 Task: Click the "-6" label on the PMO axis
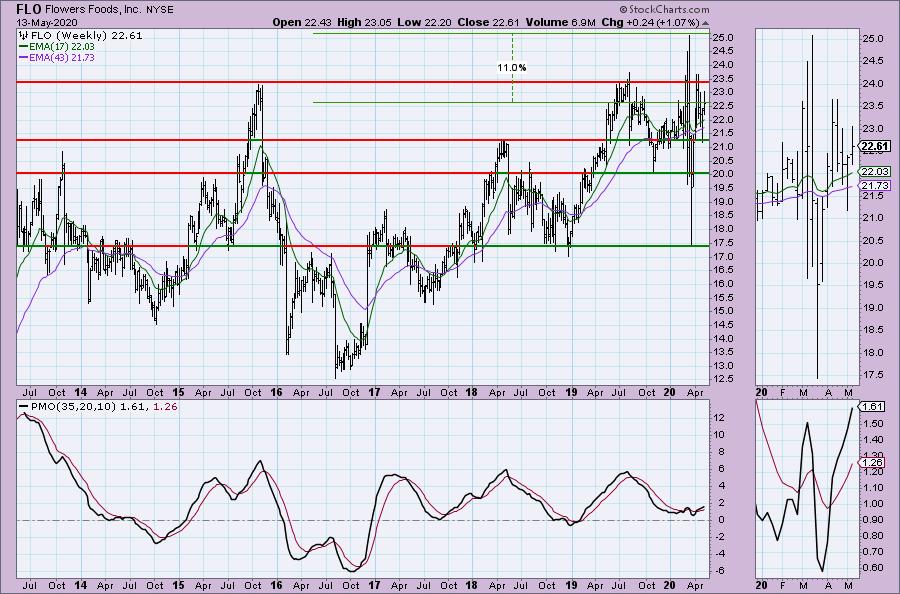click(x=719, y=570)
